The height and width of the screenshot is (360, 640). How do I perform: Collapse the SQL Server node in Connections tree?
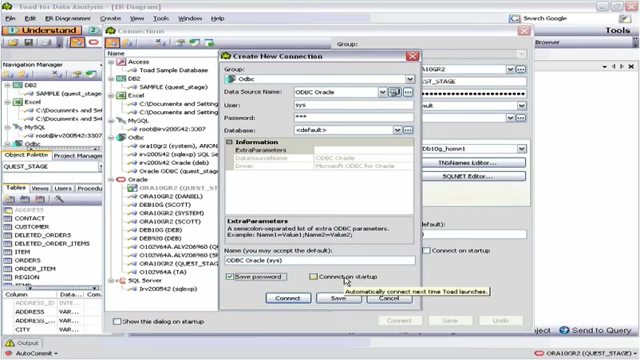click(x=111, y=280)
